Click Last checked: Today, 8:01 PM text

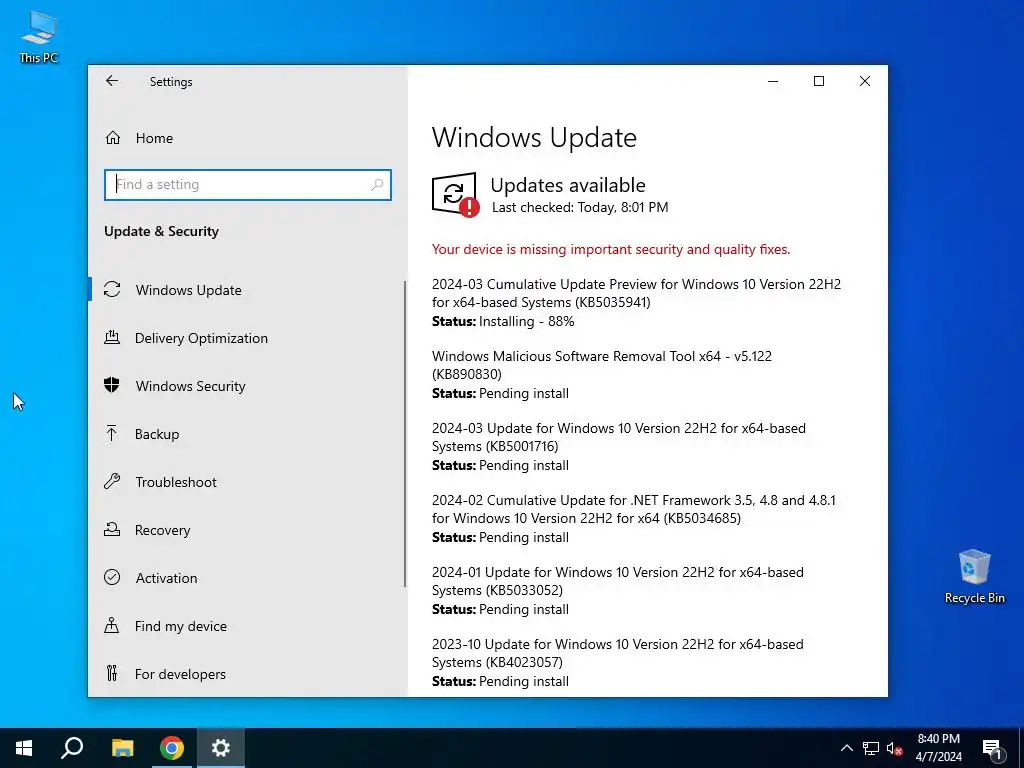[x=580, y=208]
